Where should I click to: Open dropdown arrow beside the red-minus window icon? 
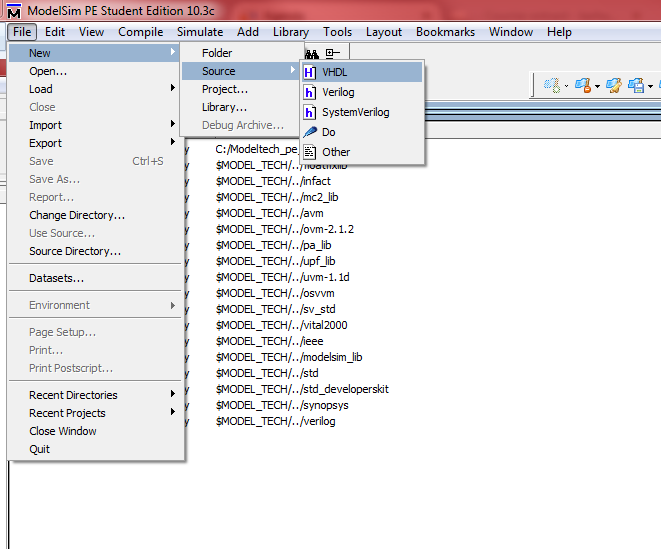[597, 86]
